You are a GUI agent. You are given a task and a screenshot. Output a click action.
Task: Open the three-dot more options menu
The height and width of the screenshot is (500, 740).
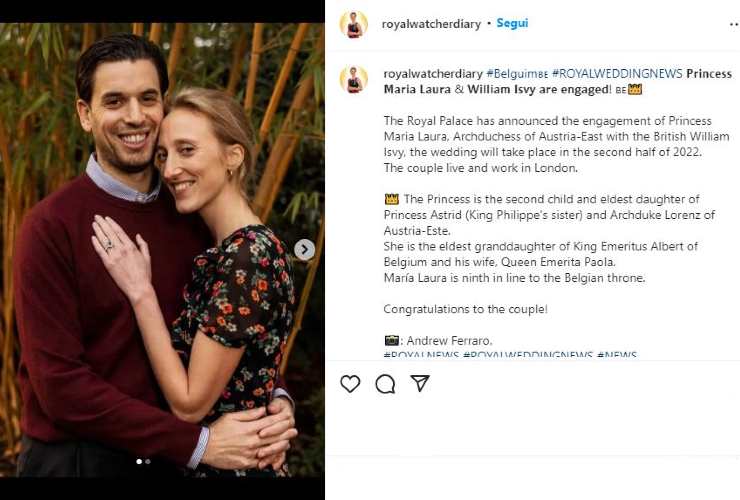733,23
